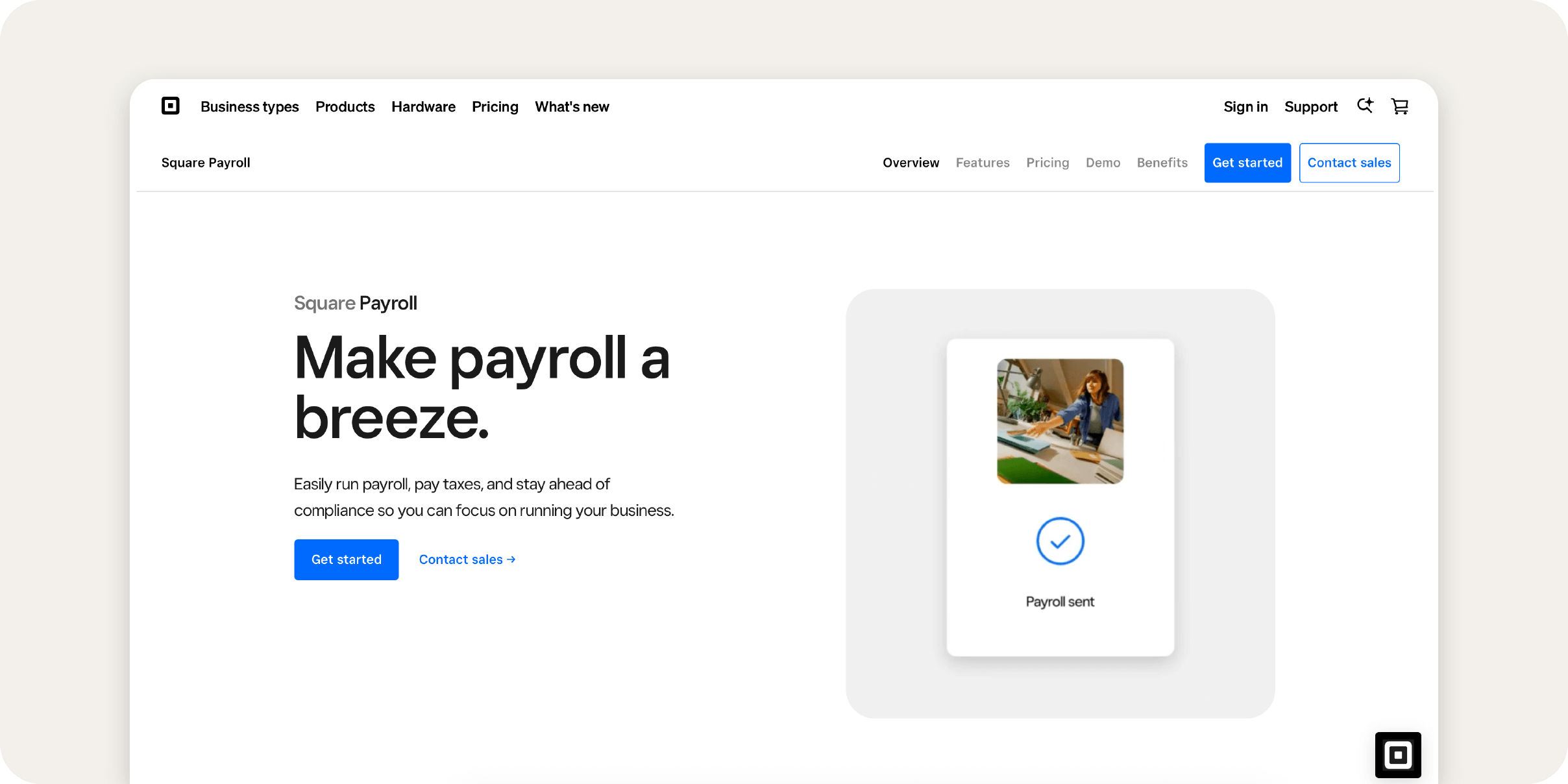The width and height of the screenshot is (1568, 784).
Task: Click the Square widget in the bottom-right corner
Action: coord(1399,755)
